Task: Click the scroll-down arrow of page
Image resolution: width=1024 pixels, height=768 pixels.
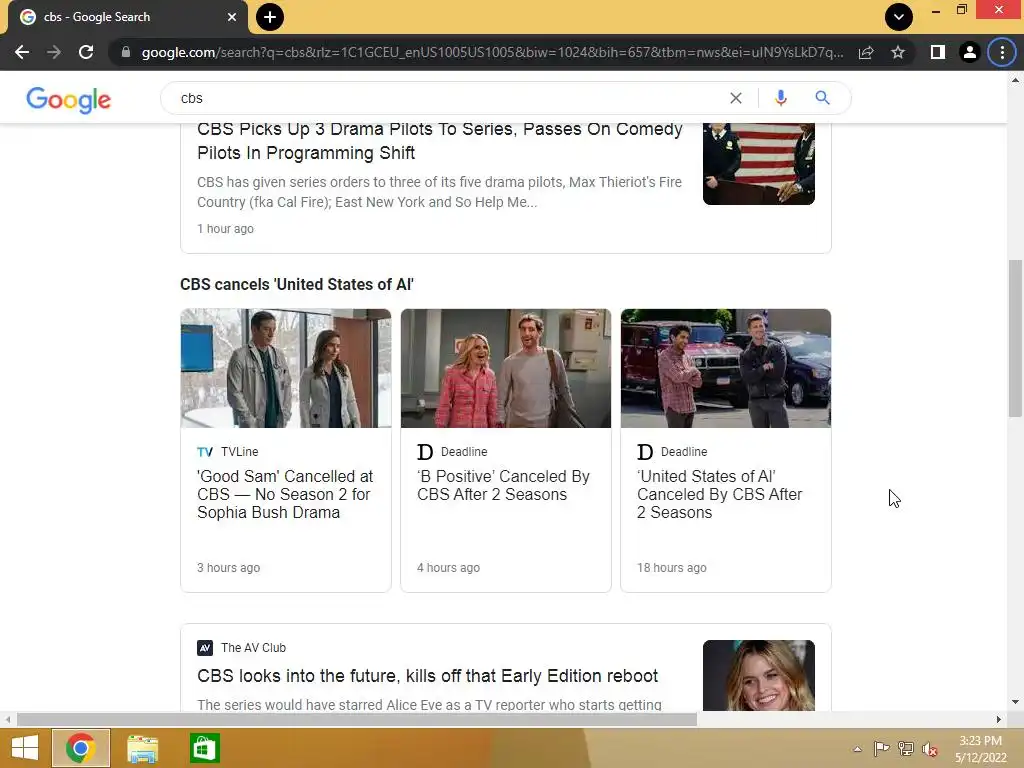Action: coord(1015,702)
